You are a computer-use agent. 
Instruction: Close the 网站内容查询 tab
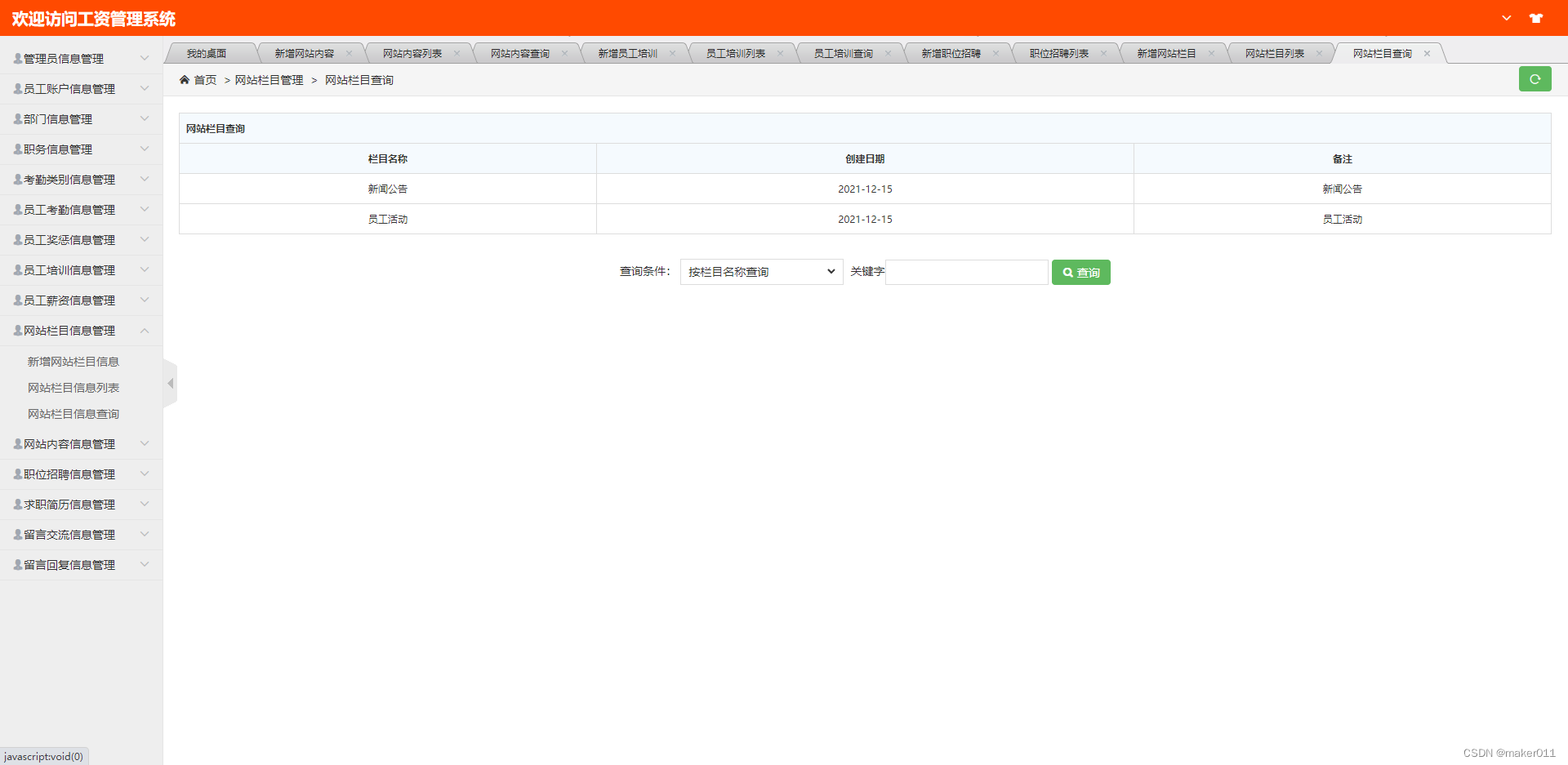click(564, 54)
